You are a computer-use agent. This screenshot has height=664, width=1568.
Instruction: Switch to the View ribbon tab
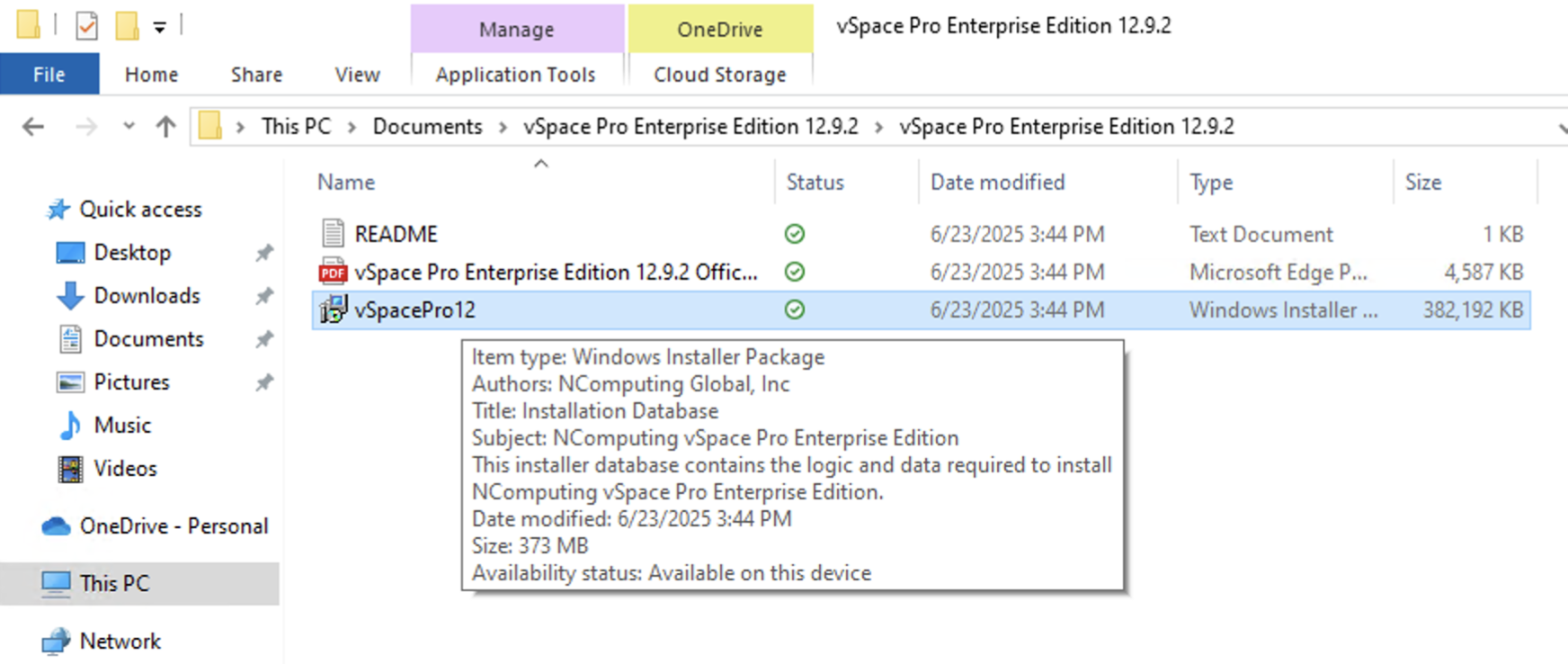coord(357,75)
